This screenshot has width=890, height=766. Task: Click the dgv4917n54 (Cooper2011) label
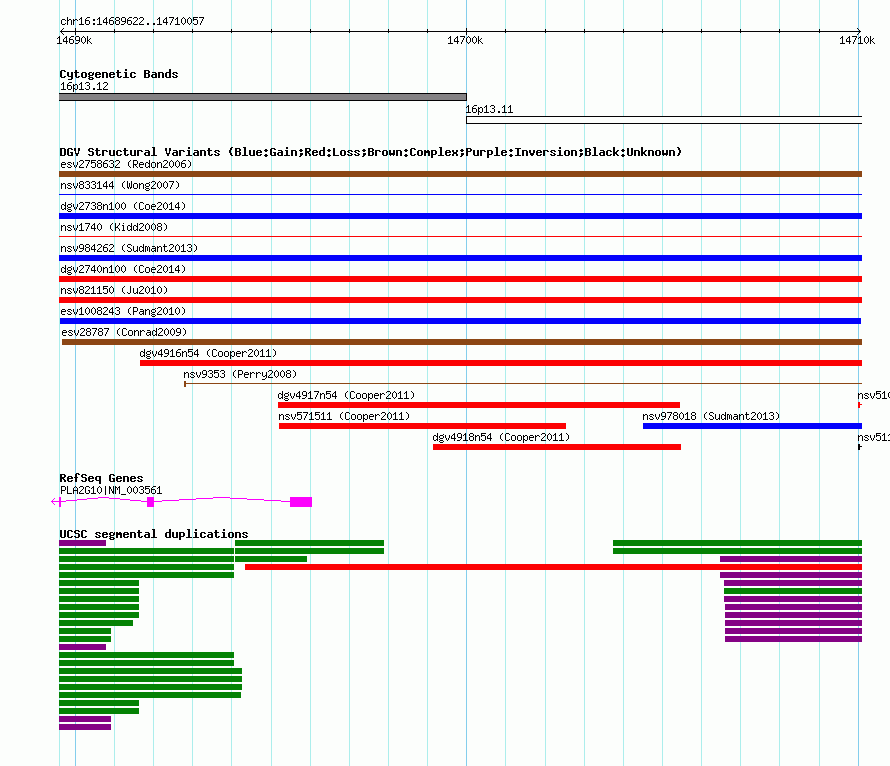(x=346, y=395)
